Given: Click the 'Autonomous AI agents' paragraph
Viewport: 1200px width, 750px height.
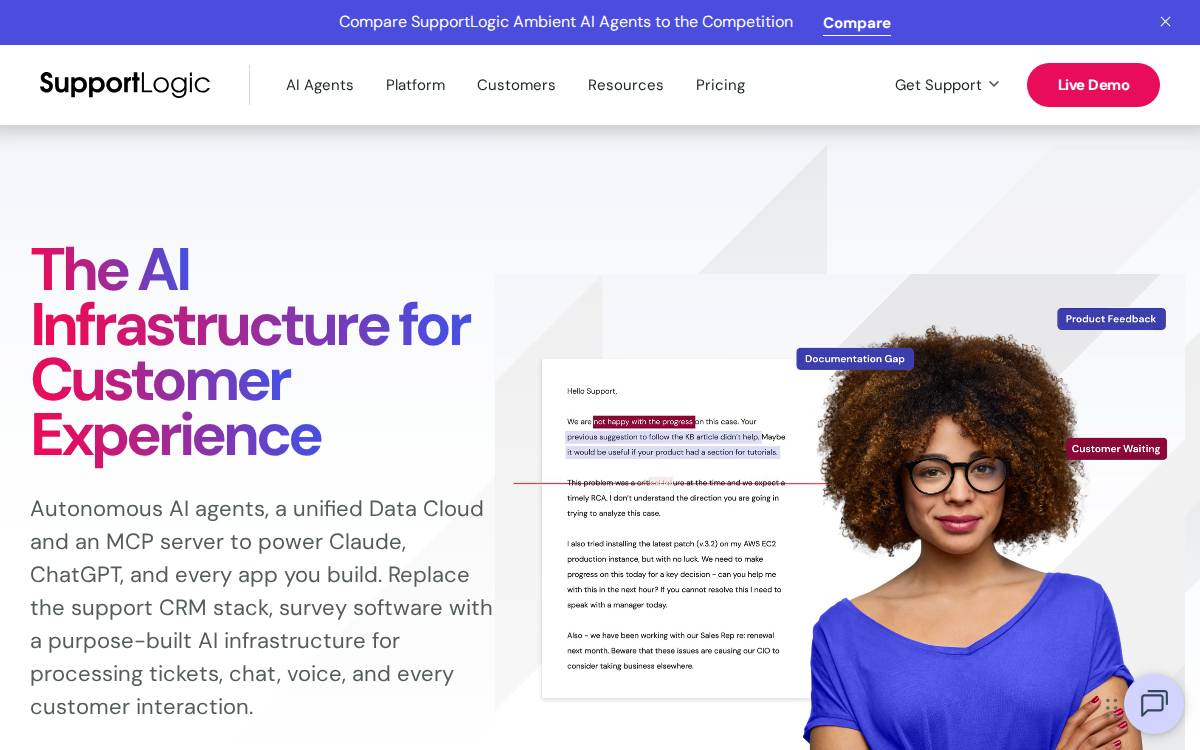Looking at the screenshot, I should [262, 607].
